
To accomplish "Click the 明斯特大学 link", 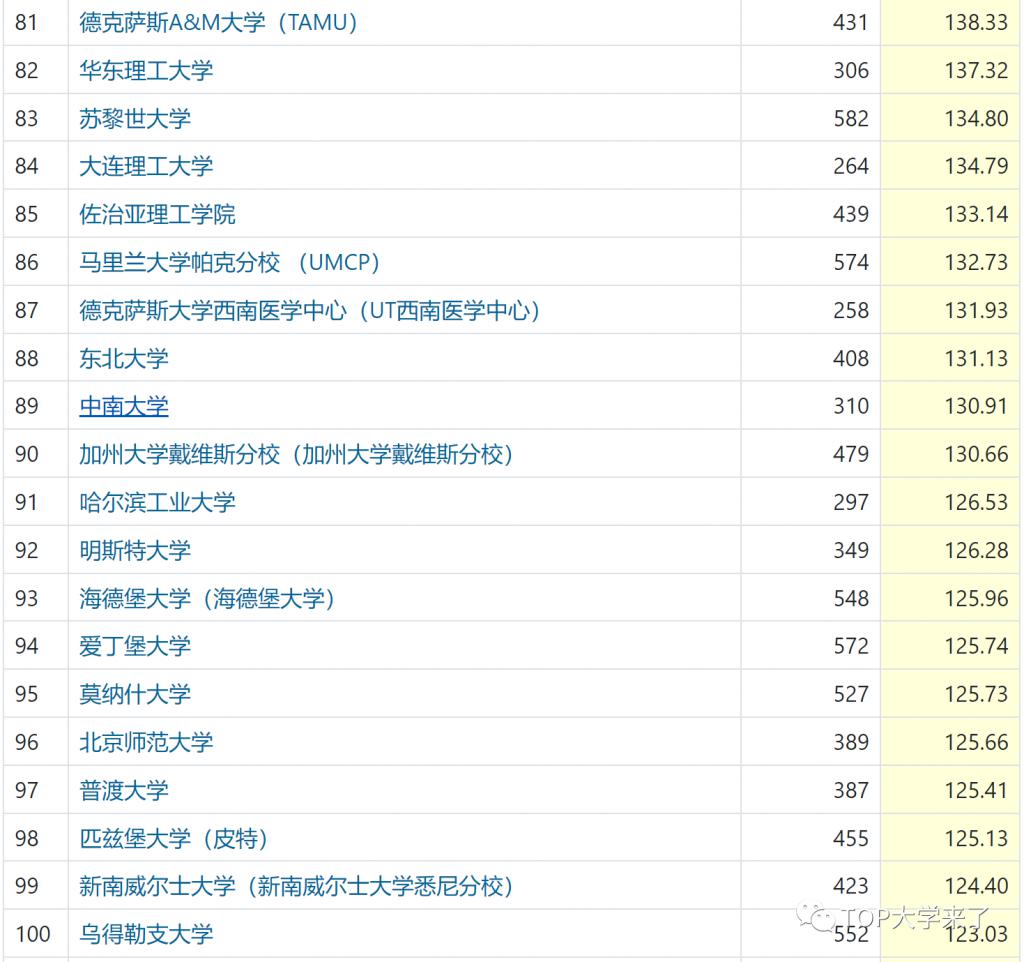I will 135,550.
